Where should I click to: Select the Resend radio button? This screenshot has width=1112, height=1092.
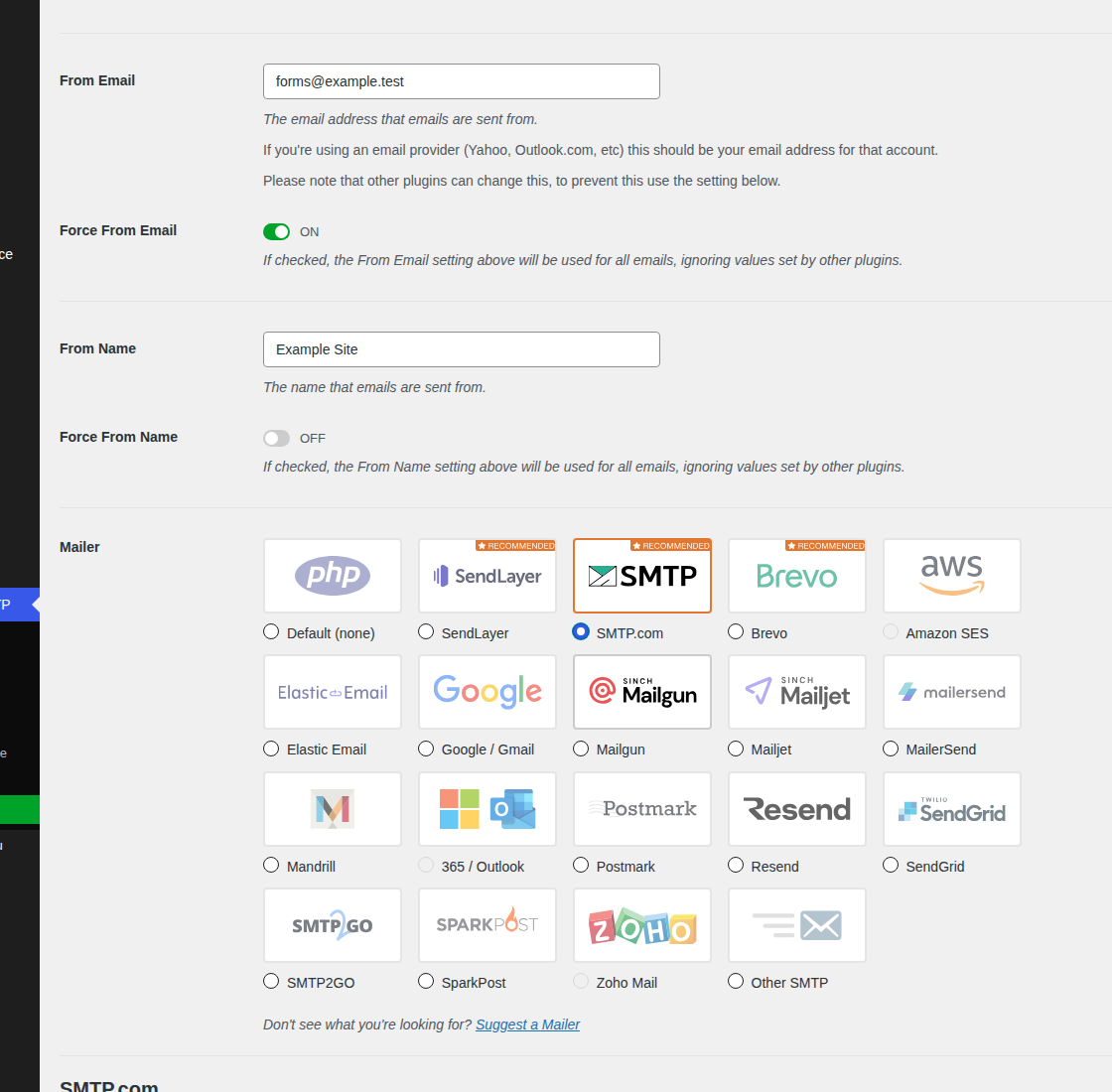pyautogui.click(x=736, y=865)
